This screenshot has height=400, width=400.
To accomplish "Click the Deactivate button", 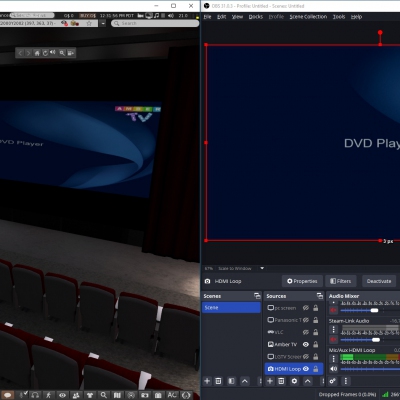I will [379, 281].
